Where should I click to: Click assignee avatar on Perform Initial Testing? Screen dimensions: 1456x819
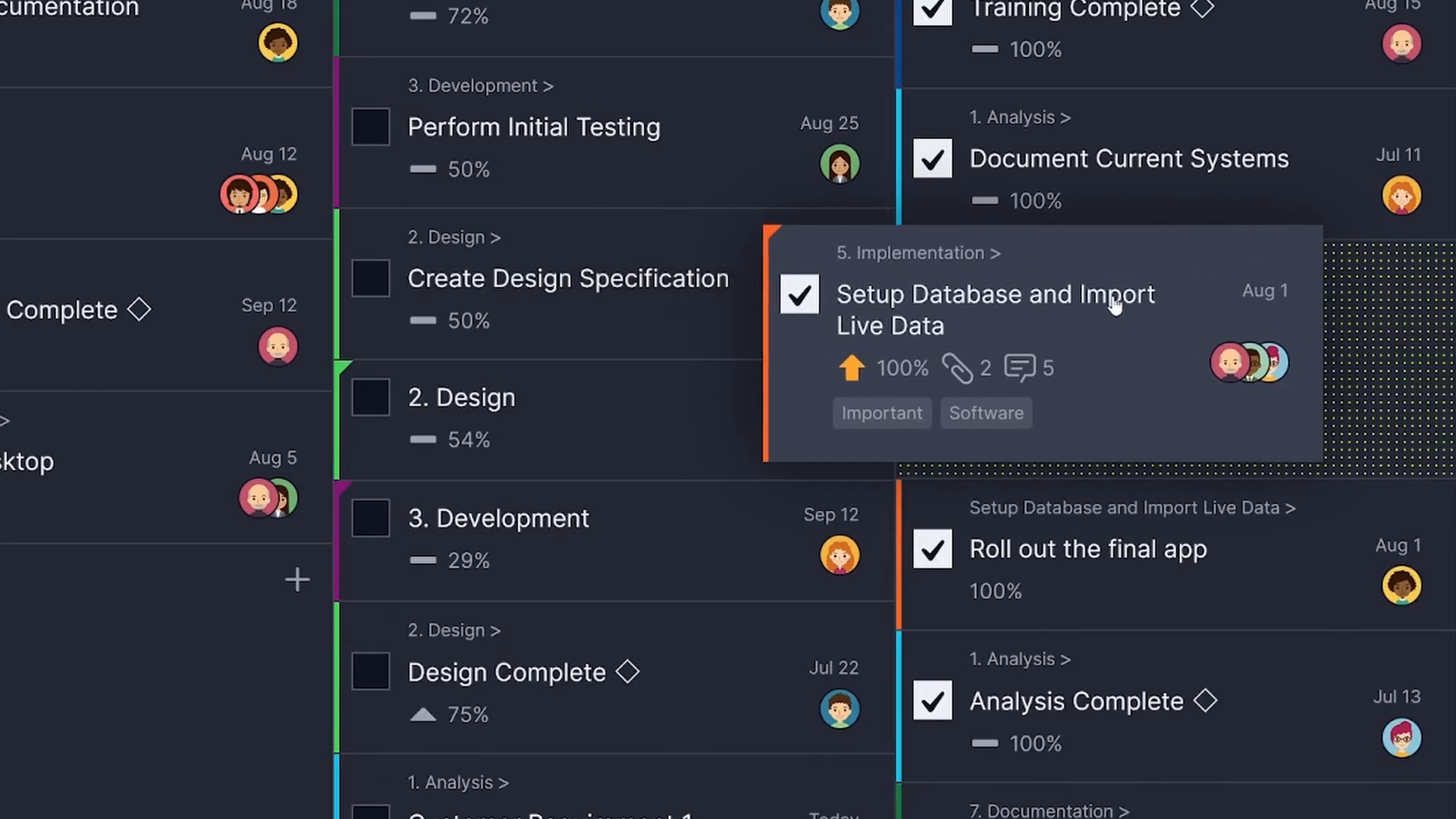coord(839,165)
